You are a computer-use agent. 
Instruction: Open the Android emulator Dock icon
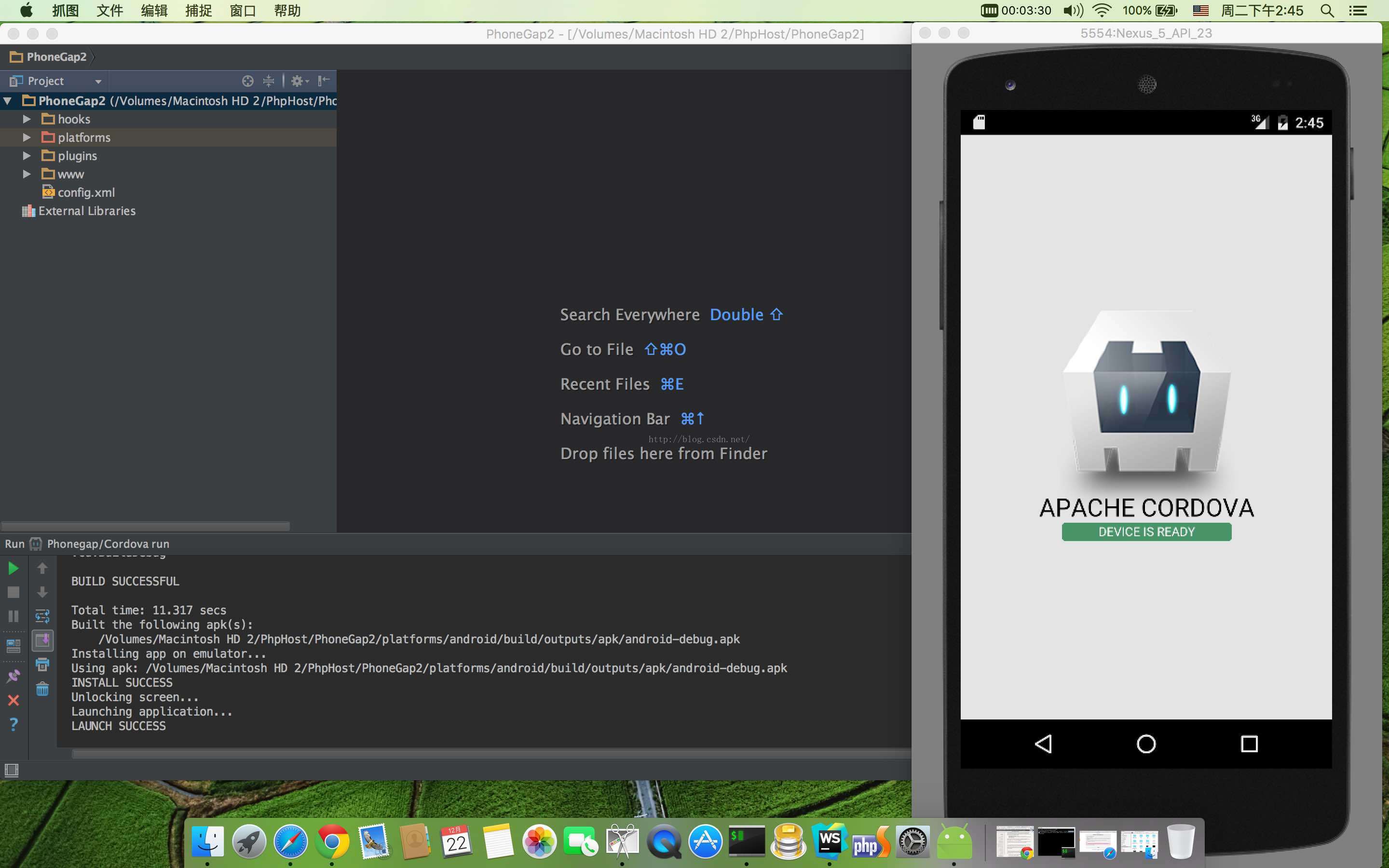point(954,842)
